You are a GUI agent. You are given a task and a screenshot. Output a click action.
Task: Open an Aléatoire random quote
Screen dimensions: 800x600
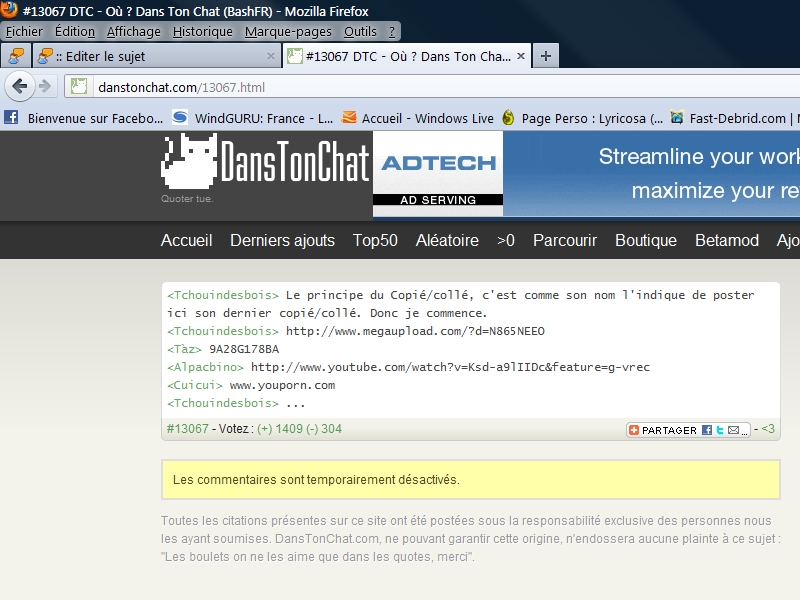(x=447, y=240)
